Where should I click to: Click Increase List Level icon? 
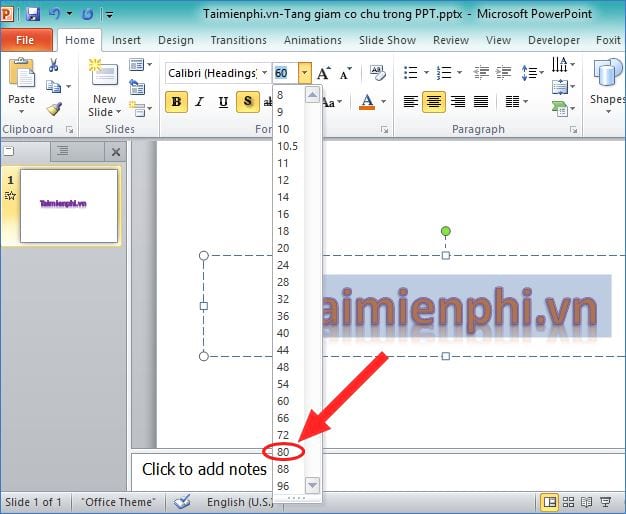coord(503,73)
